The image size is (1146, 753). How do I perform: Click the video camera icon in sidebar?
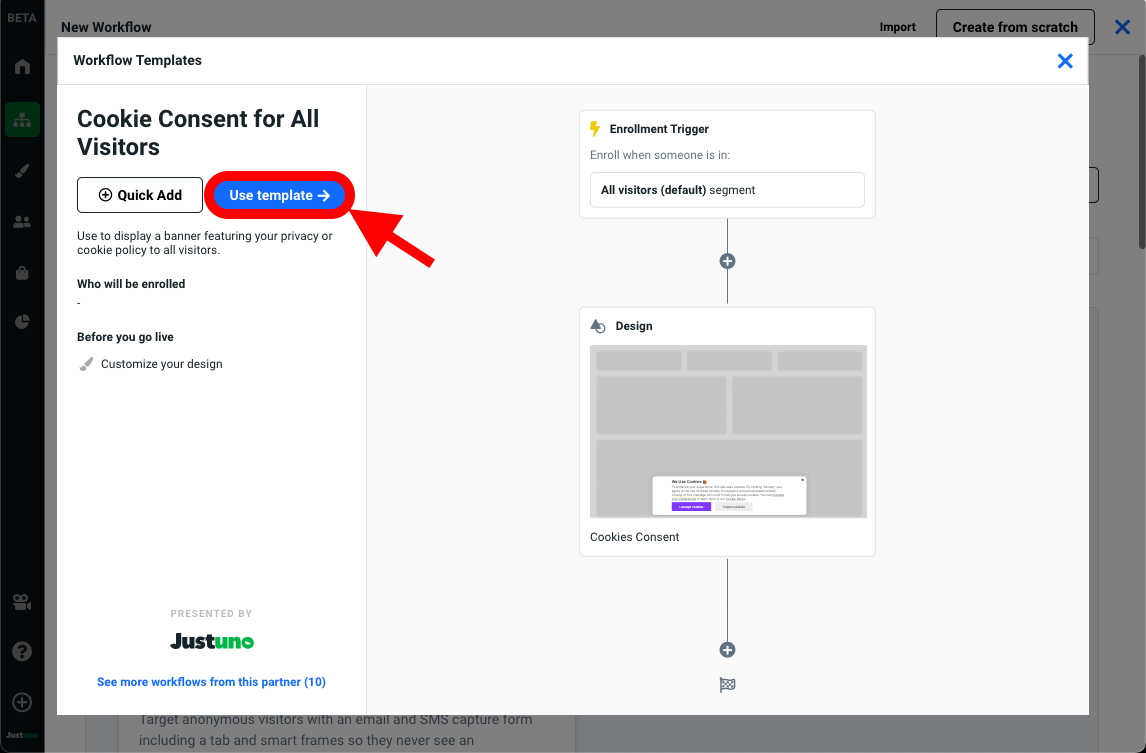click(x=22, y=602)
